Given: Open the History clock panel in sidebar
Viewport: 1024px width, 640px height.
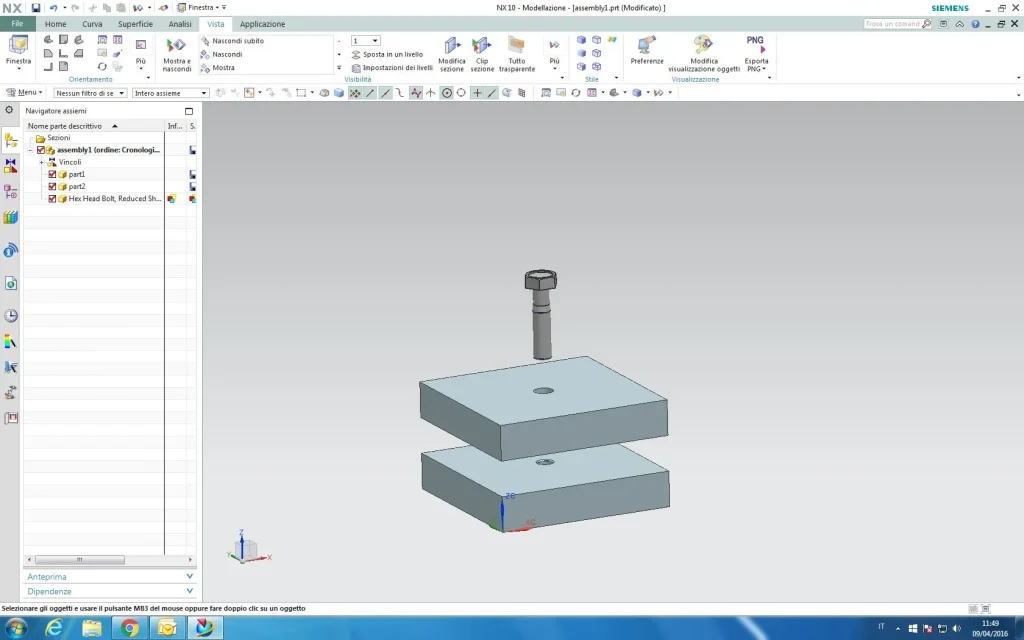Looking at the screenshot, I should point(11,316).
